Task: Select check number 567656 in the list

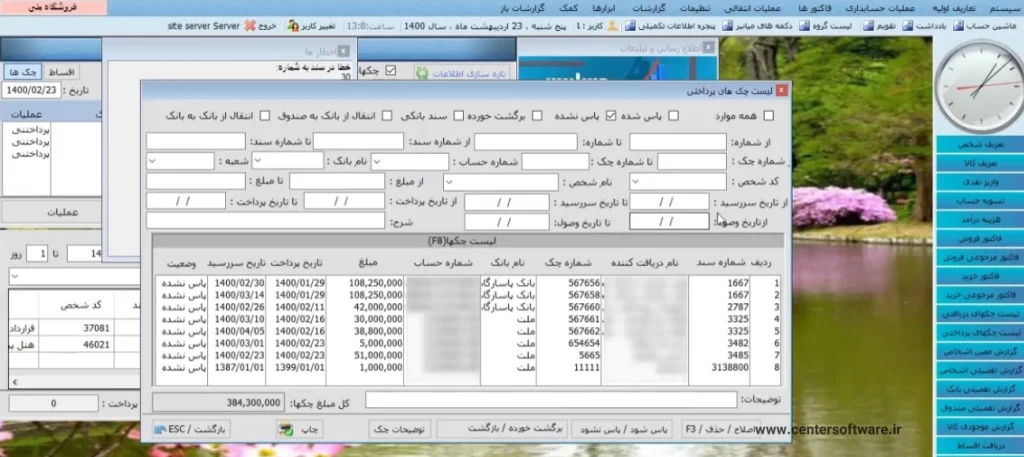Action: coord(584,283)
